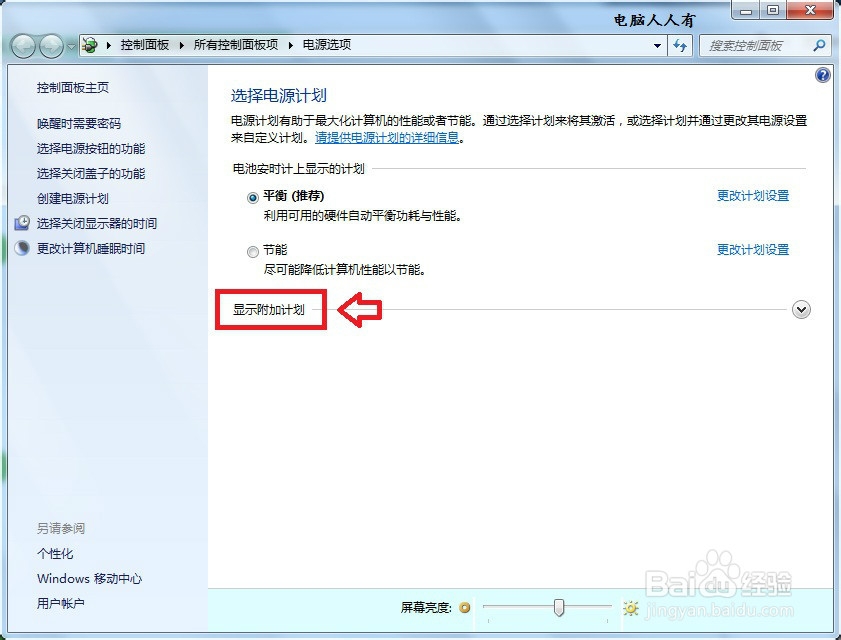Open the address bar dropdown arrow
841x640 pixels.
pos(657,45)
